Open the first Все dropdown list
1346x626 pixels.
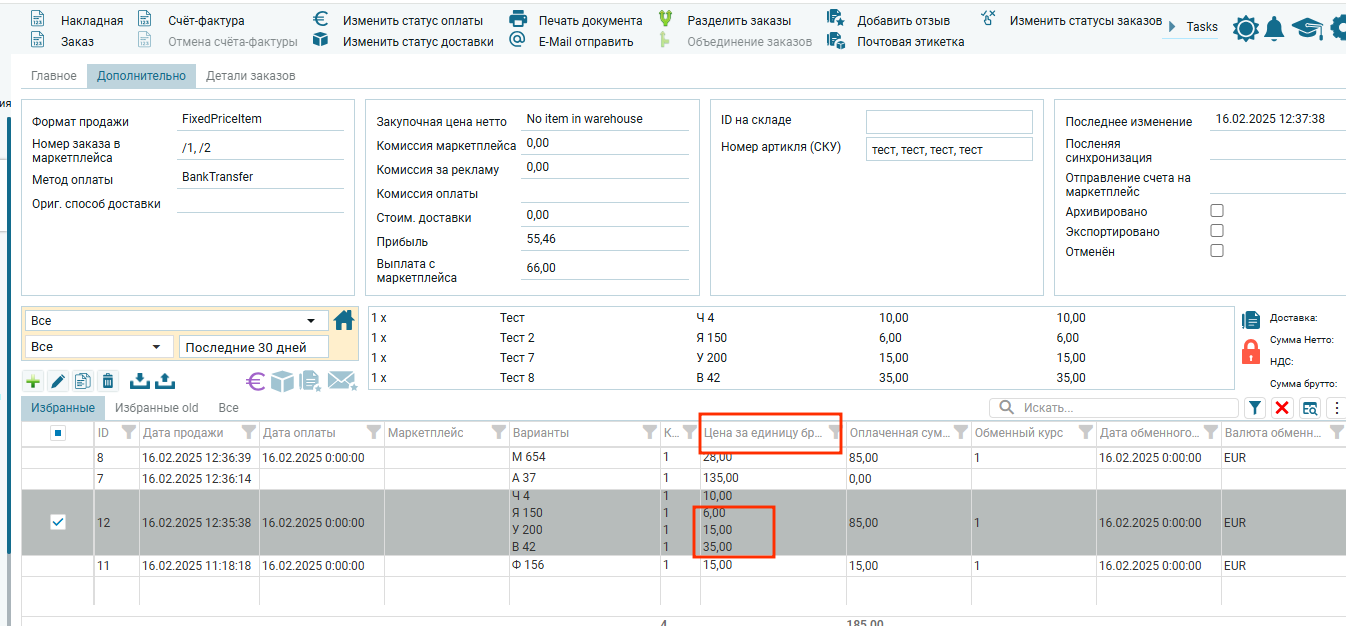(176, 321)
